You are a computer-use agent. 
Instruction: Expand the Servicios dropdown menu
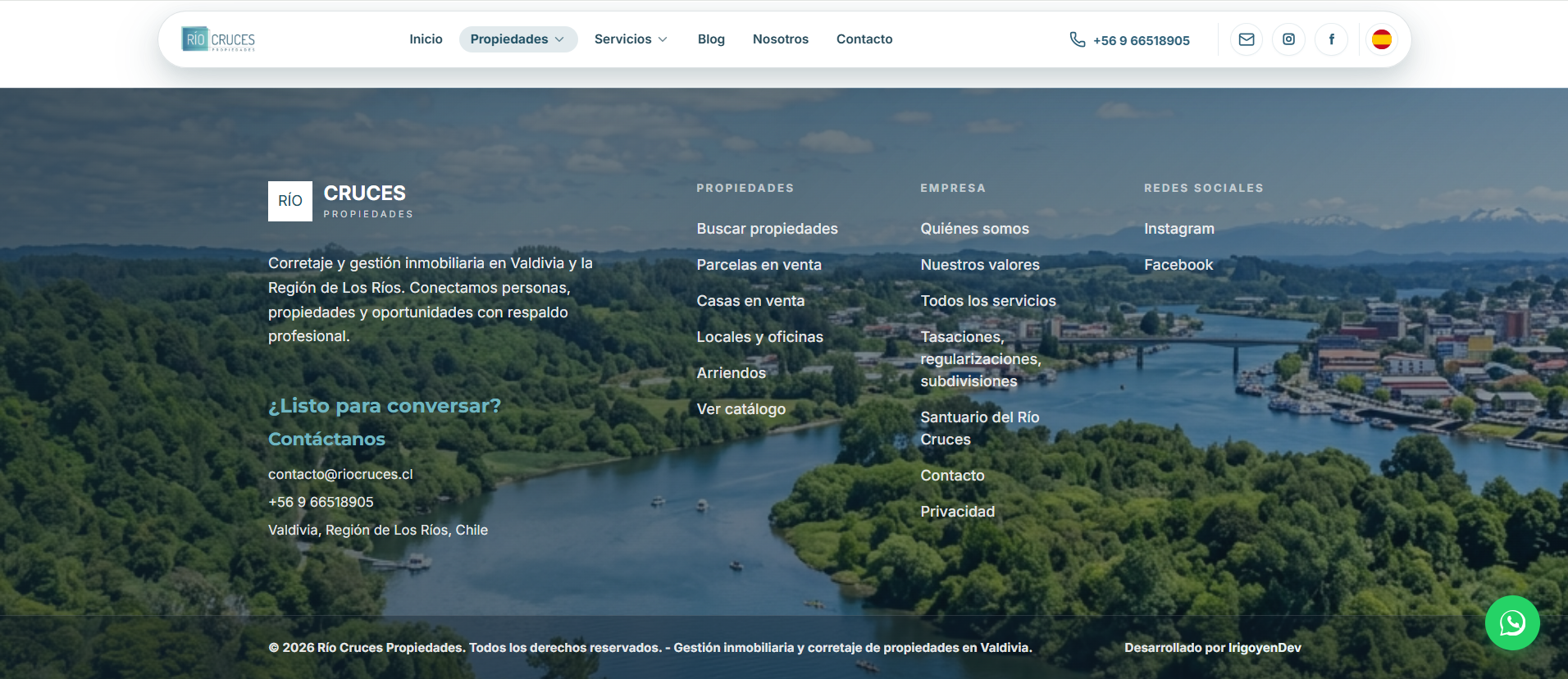click(x=631, y=39)
